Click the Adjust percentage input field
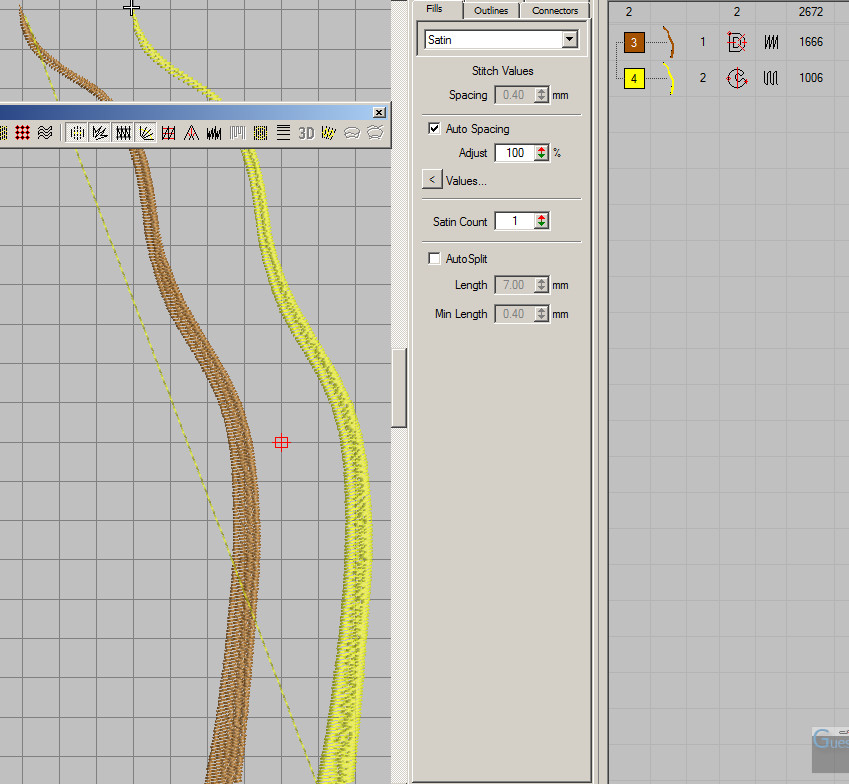The image size is (849, 784). coord(514,153)
